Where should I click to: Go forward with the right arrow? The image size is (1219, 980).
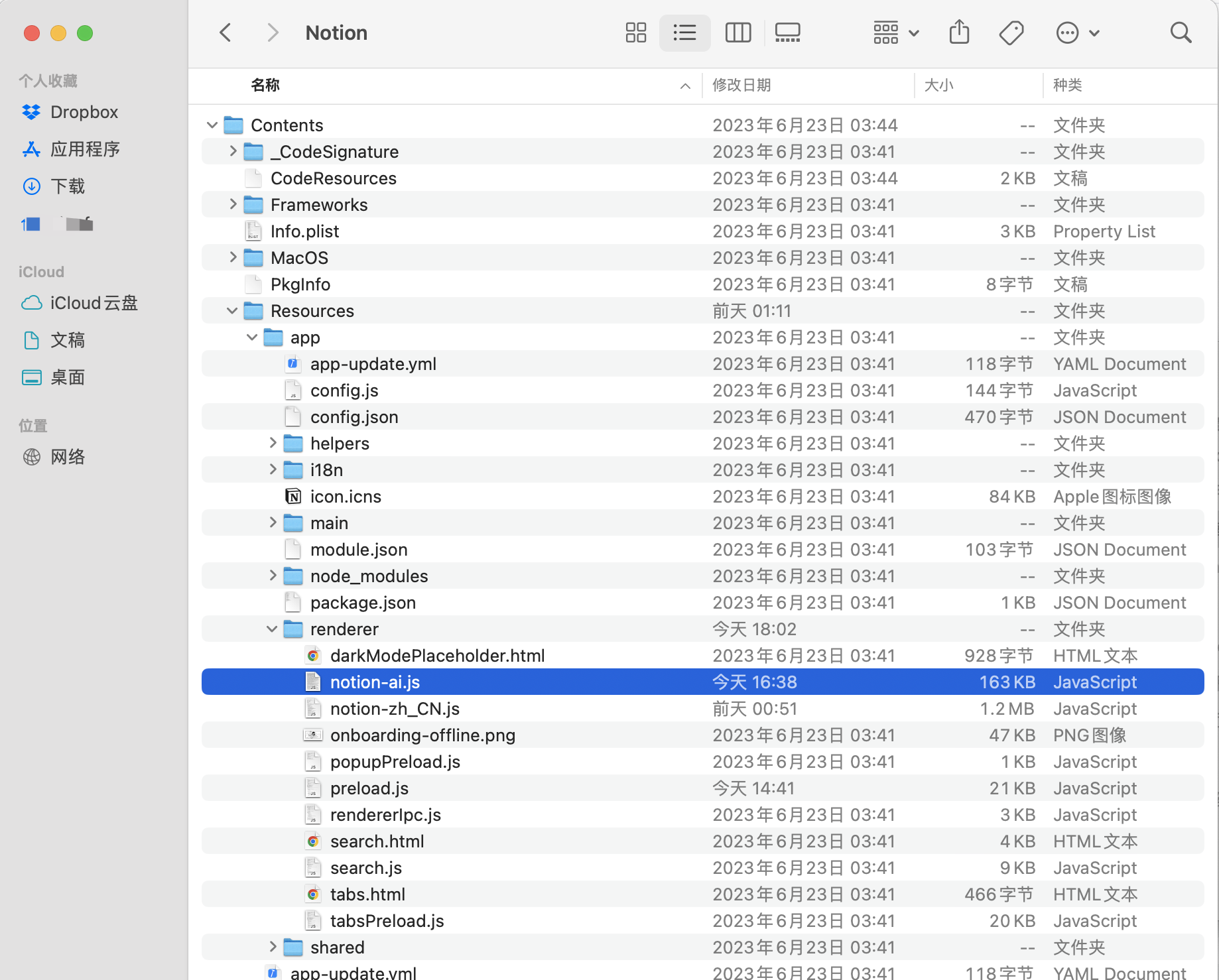coord(272,32)
